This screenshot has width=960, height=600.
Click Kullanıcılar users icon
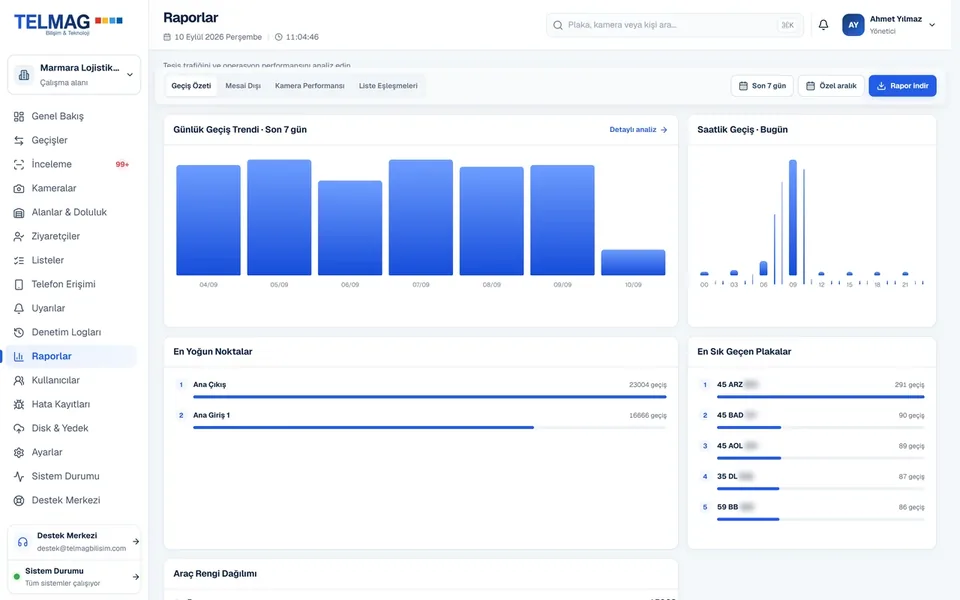click(19, 380)
